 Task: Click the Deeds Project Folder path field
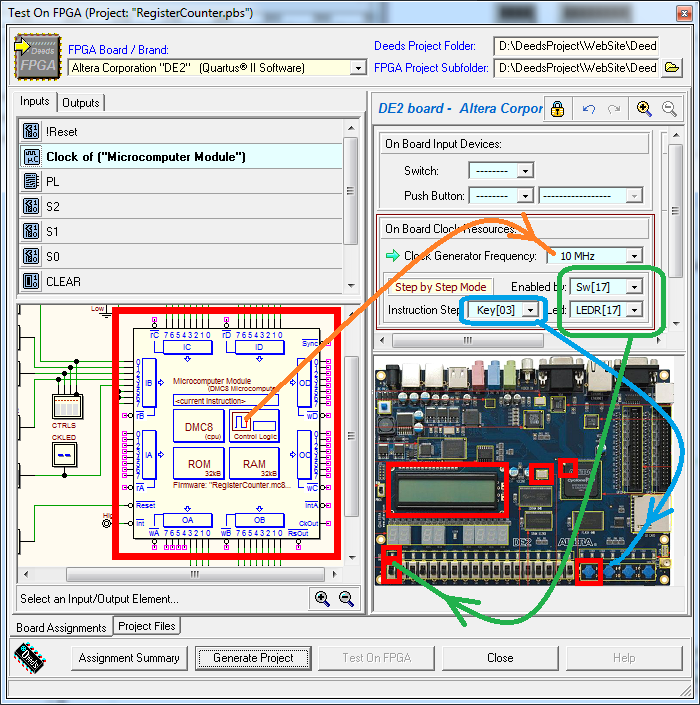576,46
